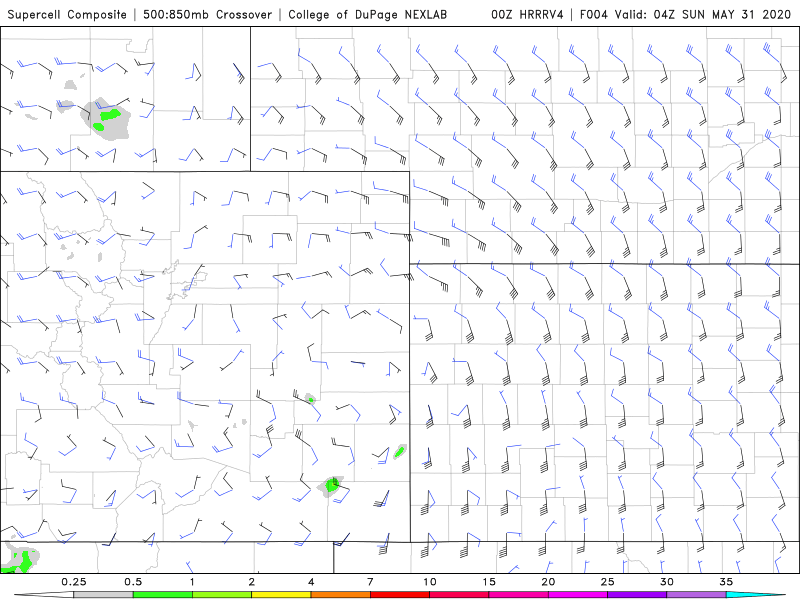Select the cyan arrow end of color bar
Screen dimensions: 800x600
pos(755,595)
